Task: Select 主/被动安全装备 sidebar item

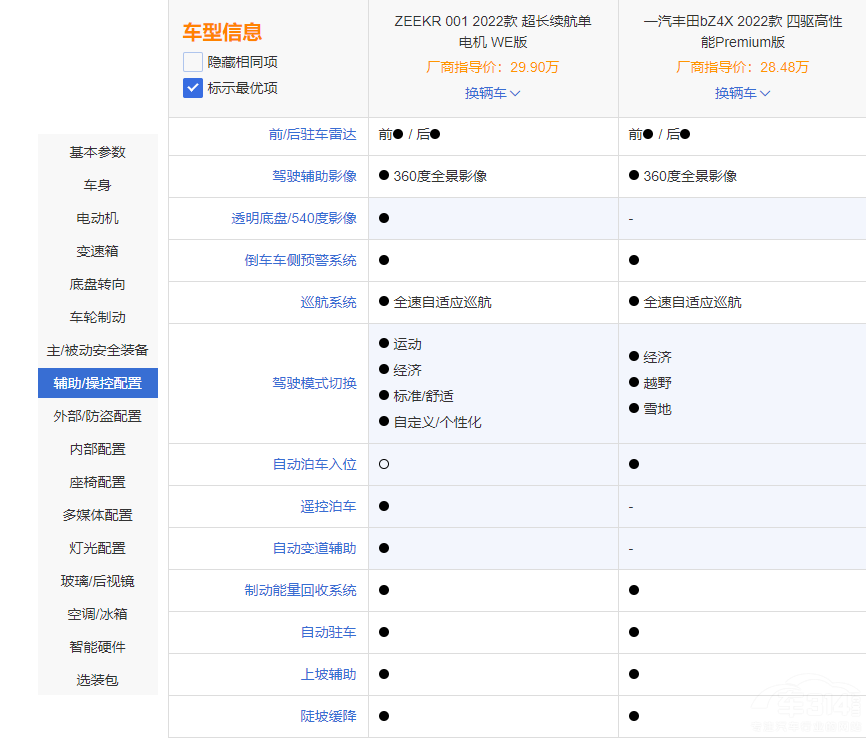Action: tap(98, 350)
